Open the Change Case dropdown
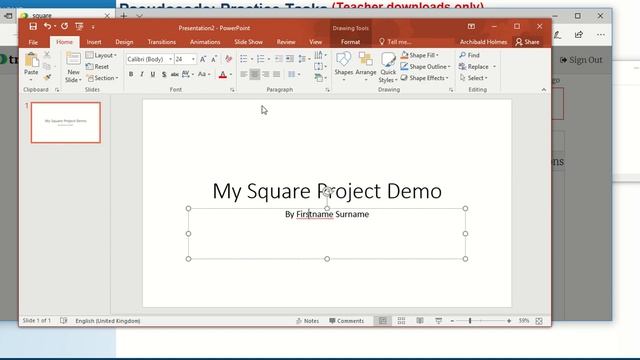The image size is (640, 360). click(x=204, y=74)
